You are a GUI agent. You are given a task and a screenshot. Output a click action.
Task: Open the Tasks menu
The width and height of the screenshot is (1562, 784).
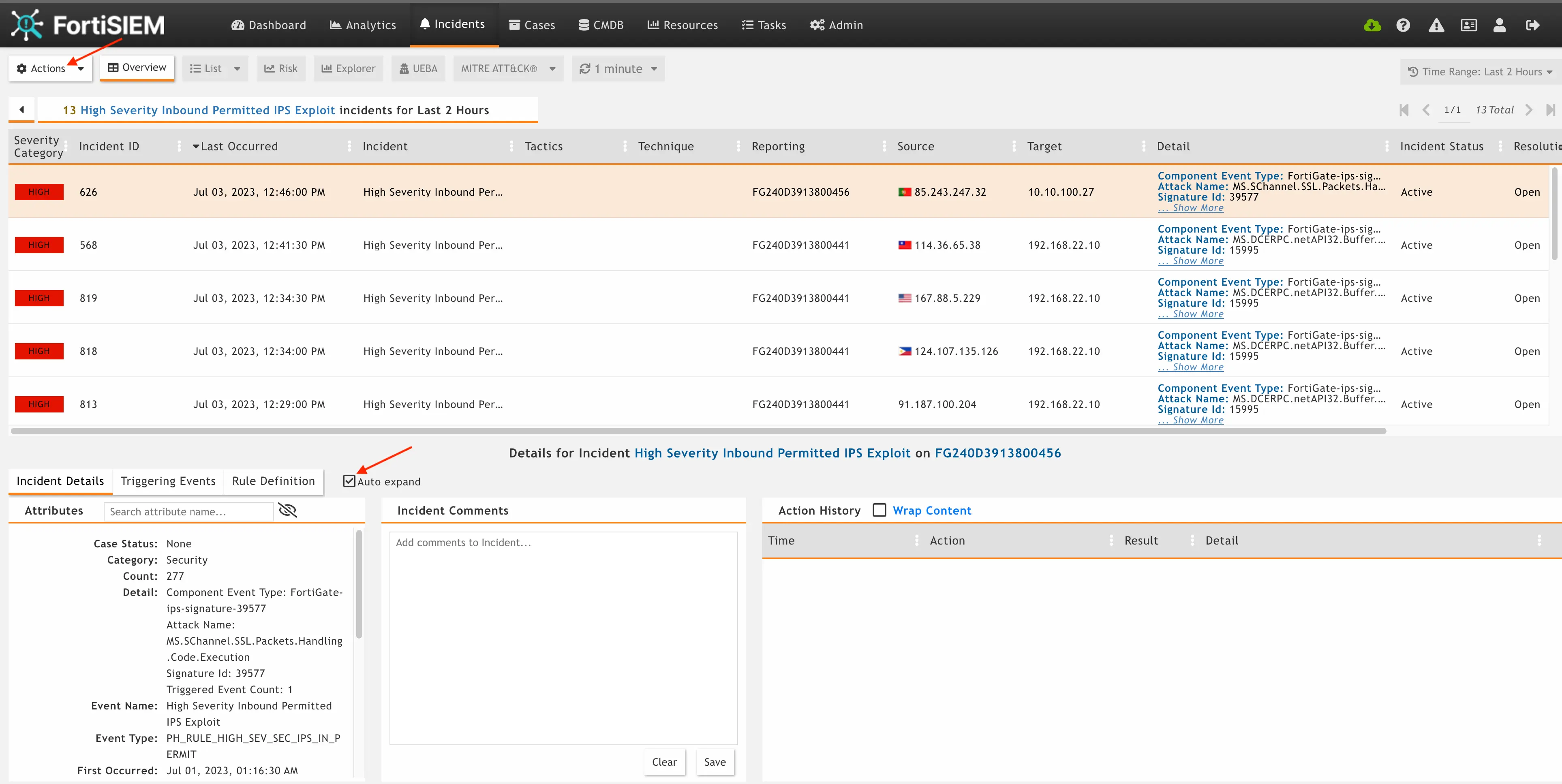pyautogui.click(x=764, y=25)
